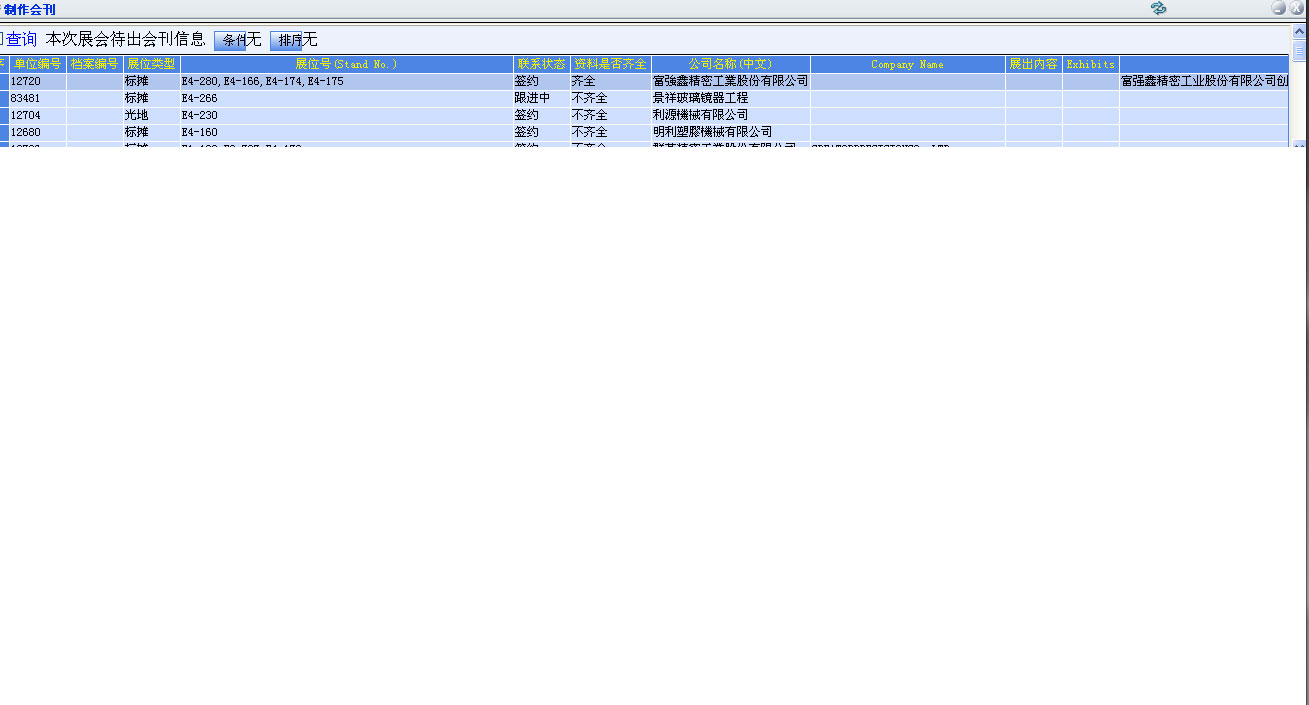Click the scroll-up arrow of vertical scrollbar

click(1300, 32)
